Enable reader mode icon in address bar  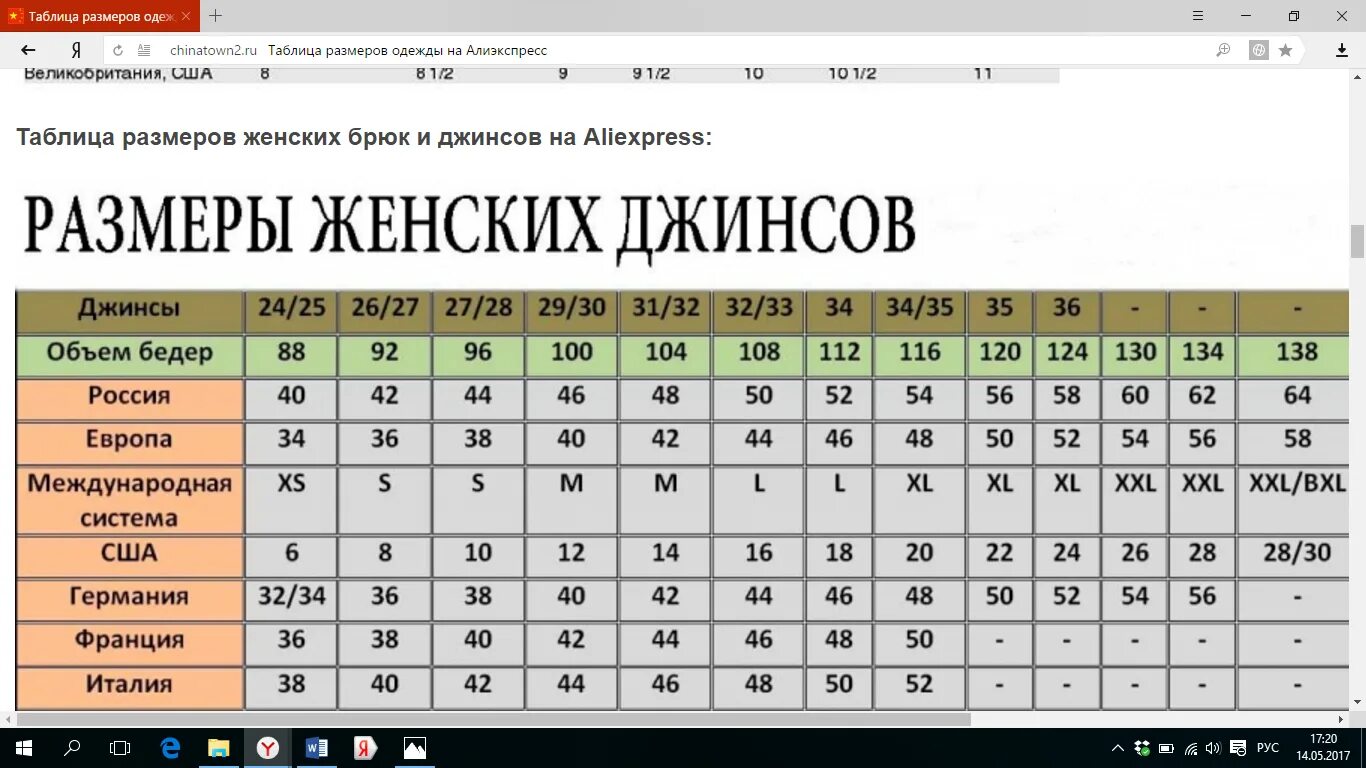click(144, 50)
